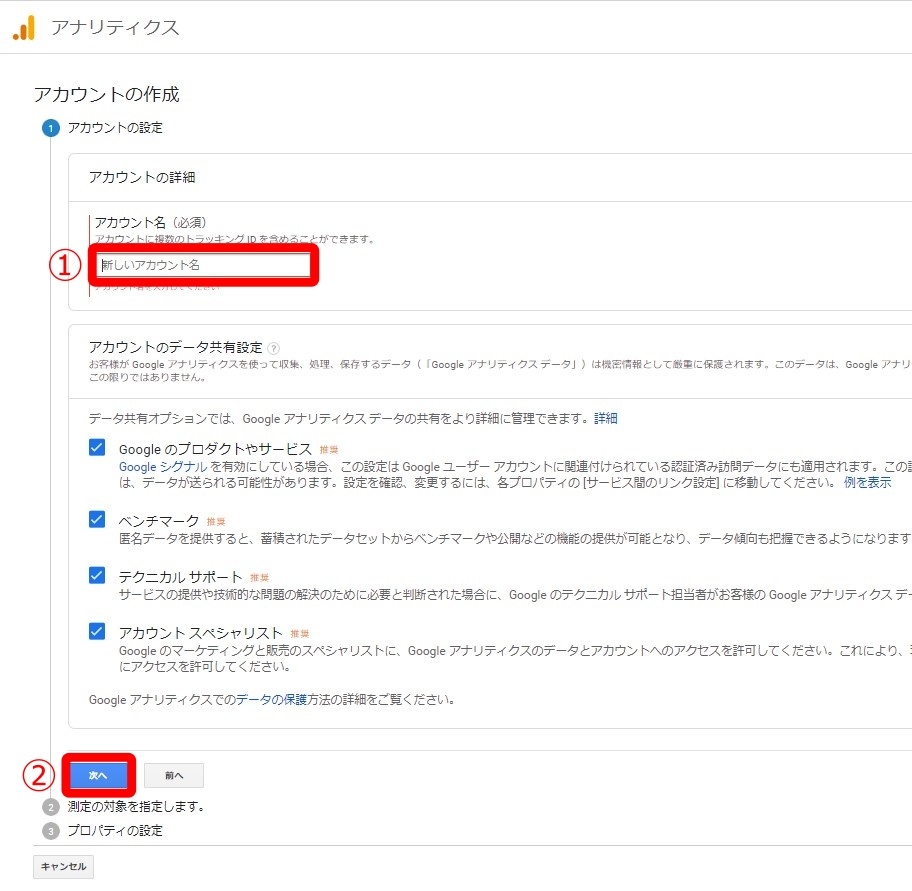Click the 前へ button
The height and width of the screenshot is (891, 912).
(x=173, y=775)
